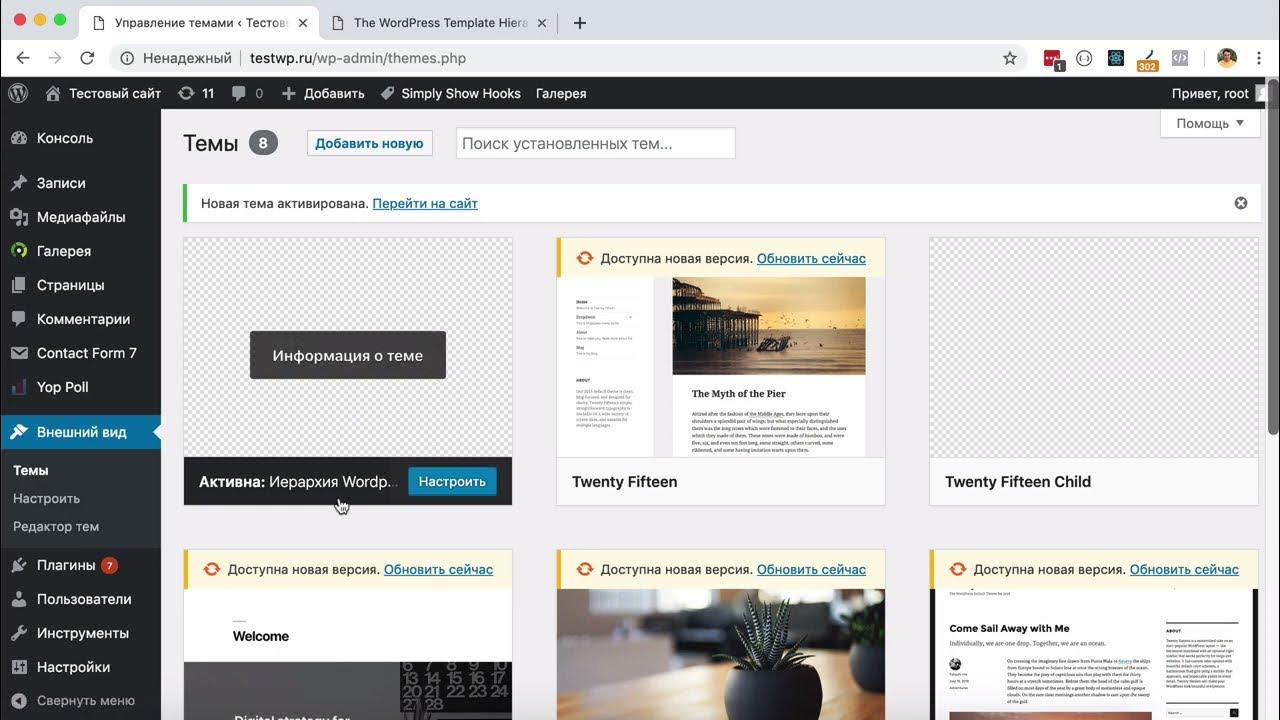Open the Welcome theme thumbnail

click(x=348, y=655)
